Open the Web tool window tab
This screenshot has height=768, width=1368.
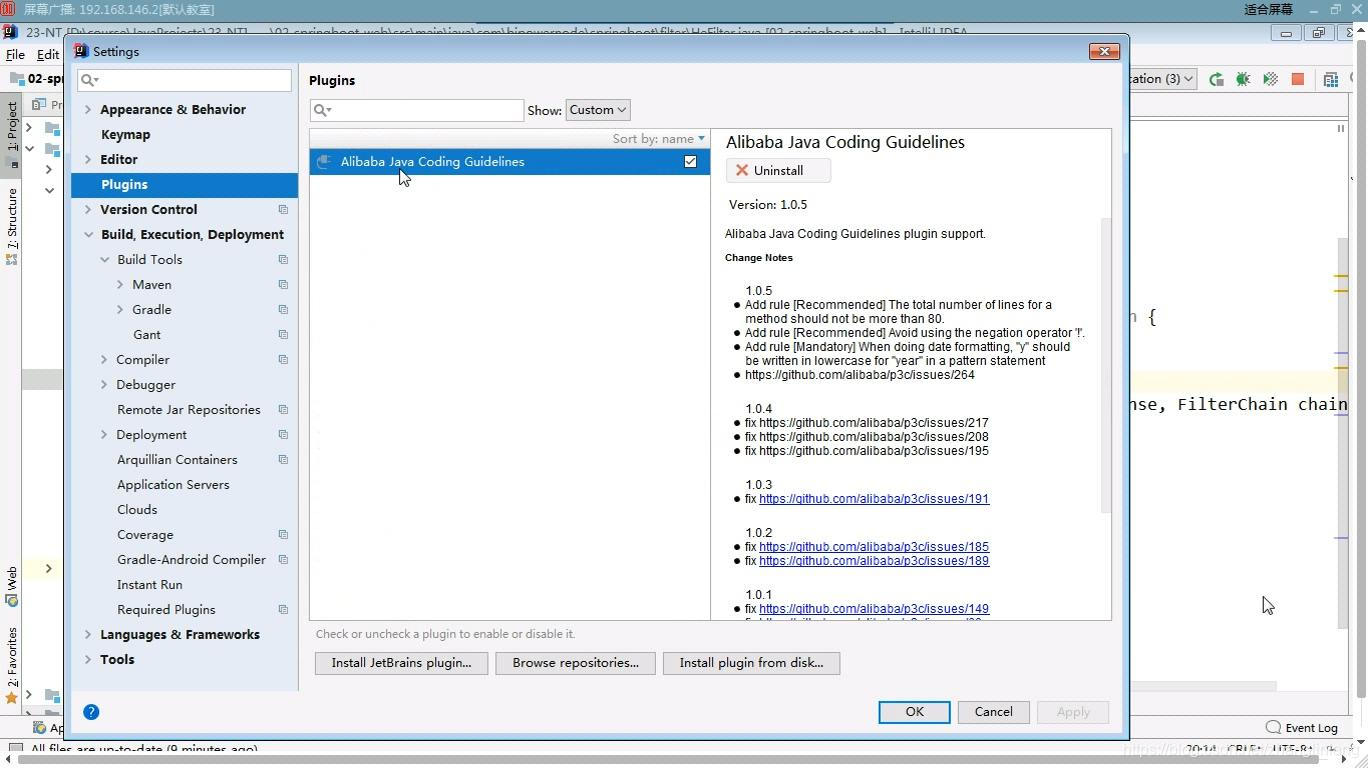(12, 586)
